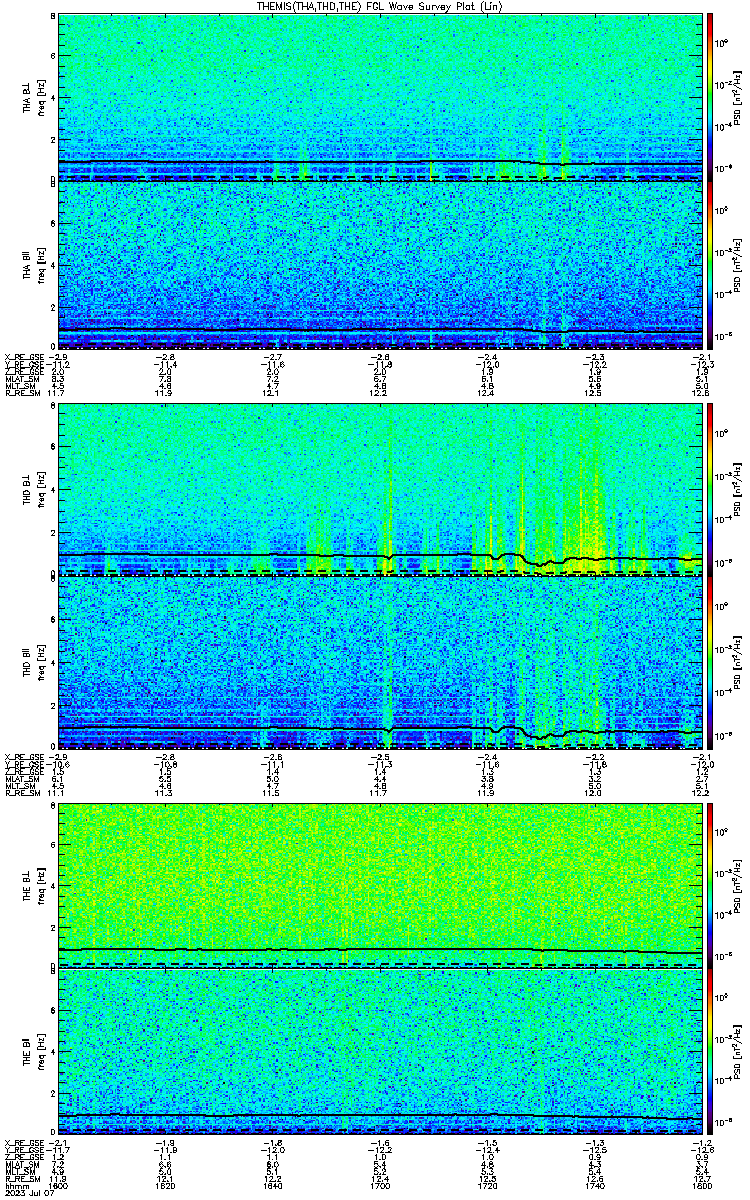Click the PSD color bar beside THD B-perpendicular
750x1200 pixels.
[x=711, y=490]
